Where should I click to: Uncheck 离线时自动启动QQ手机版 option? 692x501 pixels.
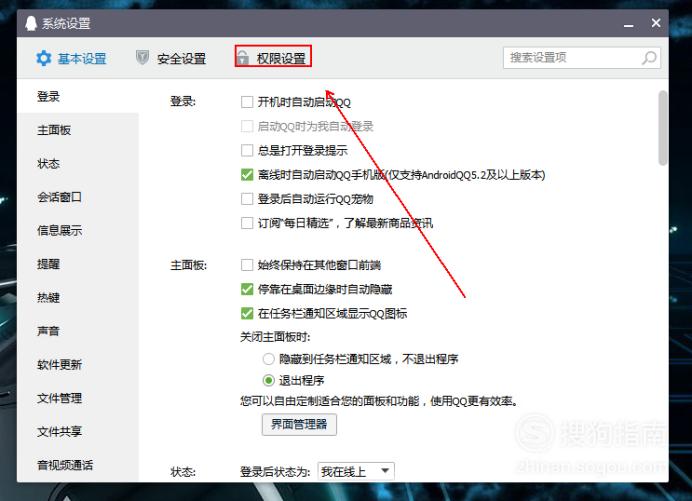click(x=247, y=175)
